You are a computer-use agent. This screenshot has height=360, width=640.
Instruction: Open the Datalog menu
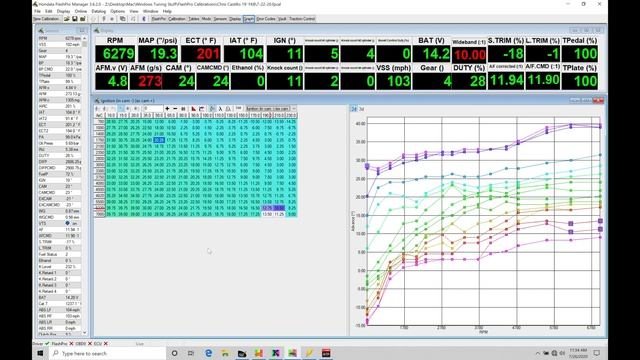point(98,11)
